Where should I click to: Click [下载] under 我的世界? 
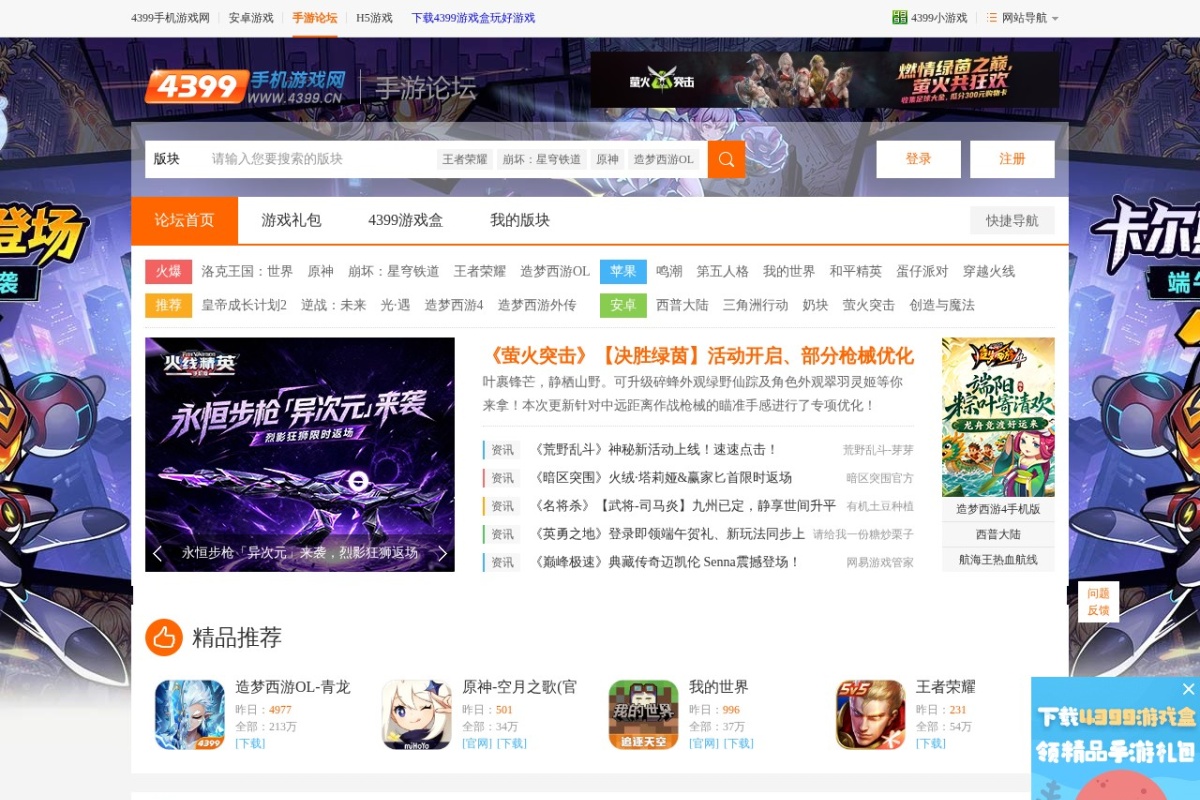click(x=738, y=743)
